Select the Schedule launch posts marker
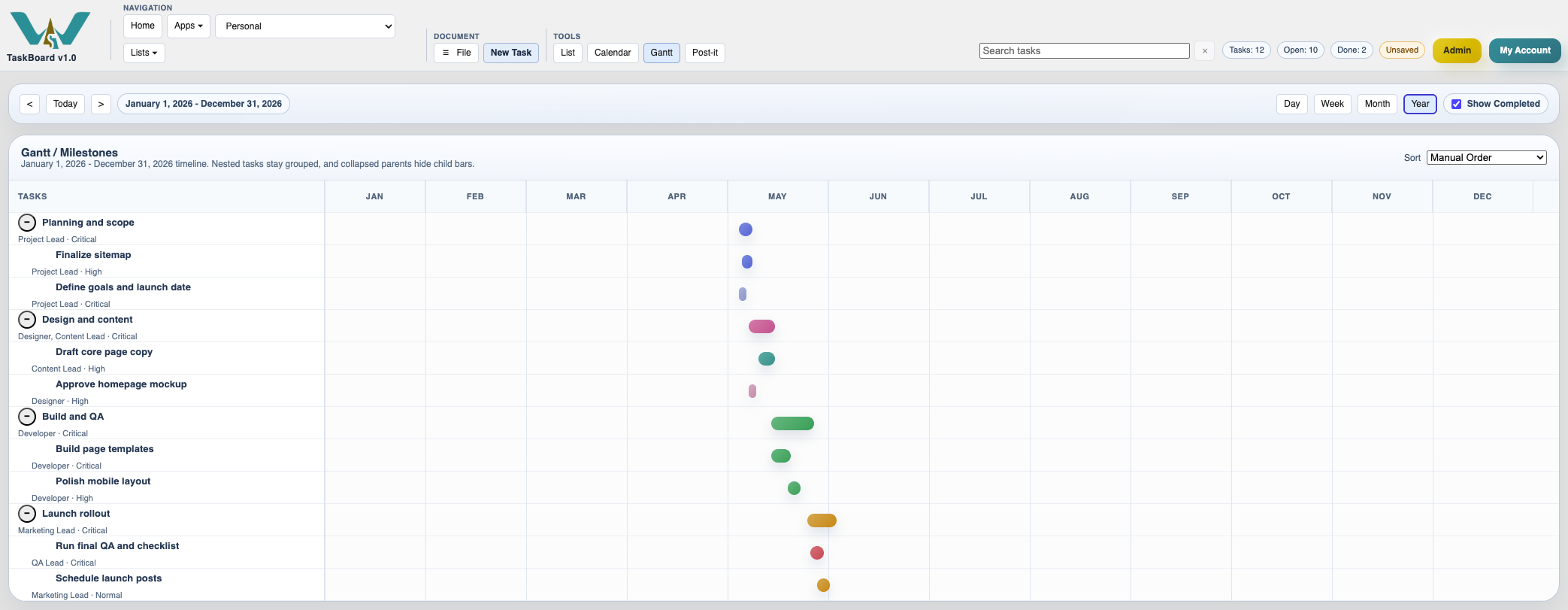The height and width of the screenshot is (610, 1568). 824,585
